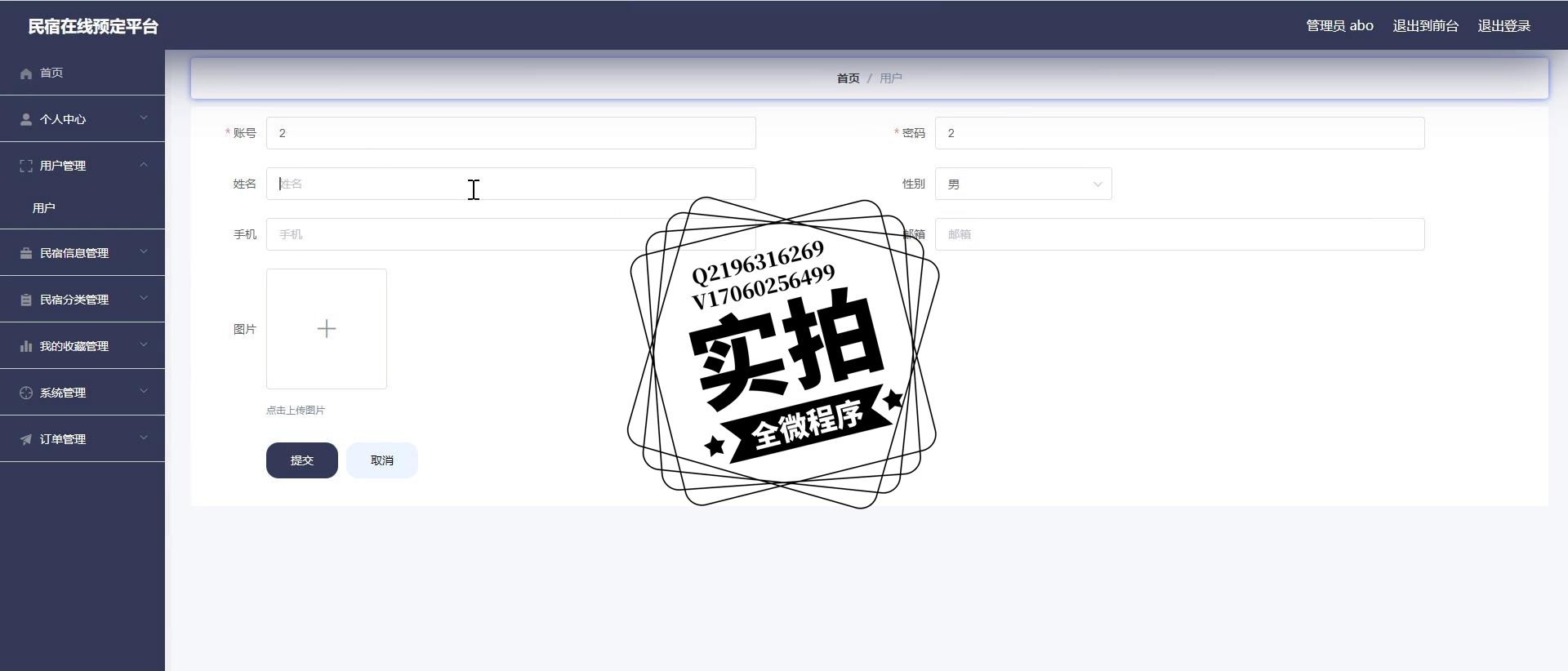Viewport: 1568px width, 671px height.
Task: Click the home icon beside 首页
Action: tap(26, 73)
